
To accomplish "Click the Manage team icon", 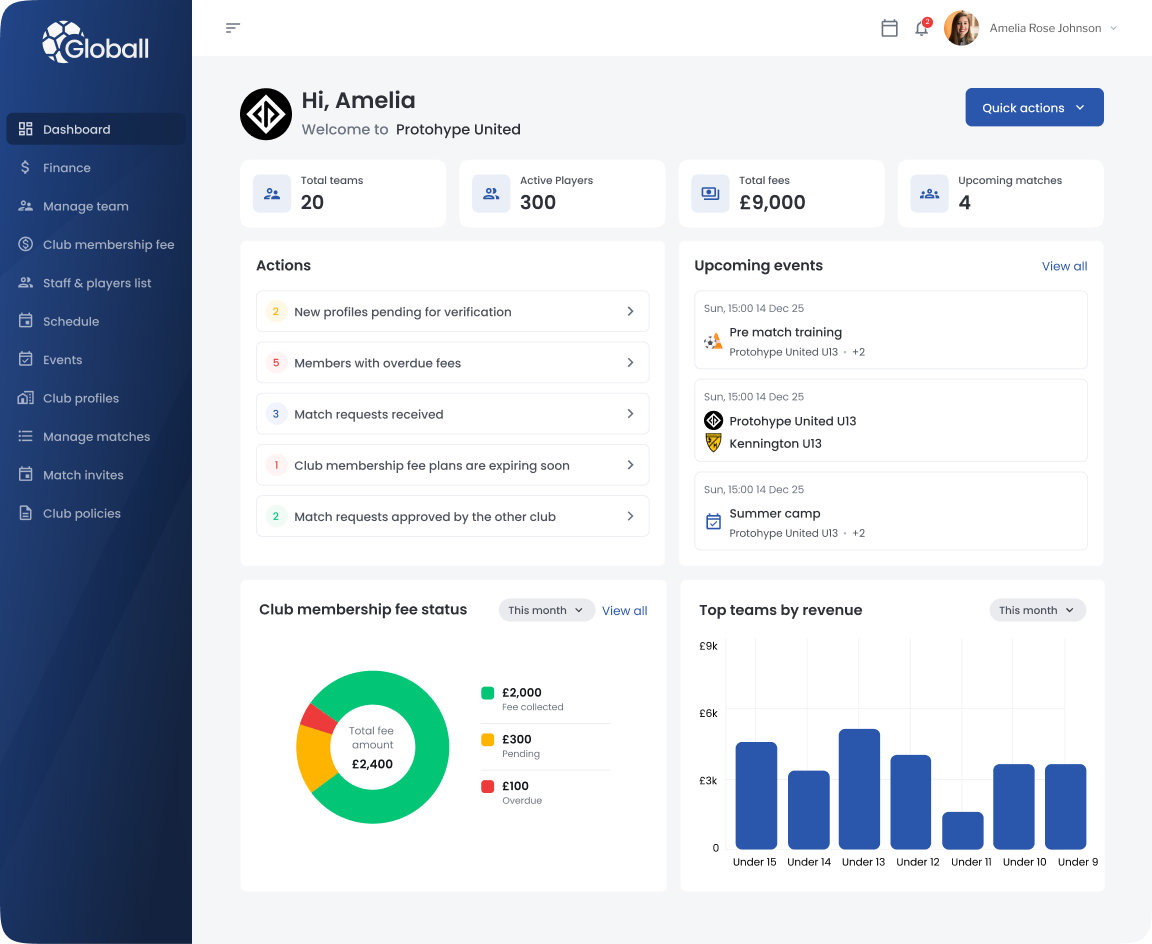I will coord(26,206).
